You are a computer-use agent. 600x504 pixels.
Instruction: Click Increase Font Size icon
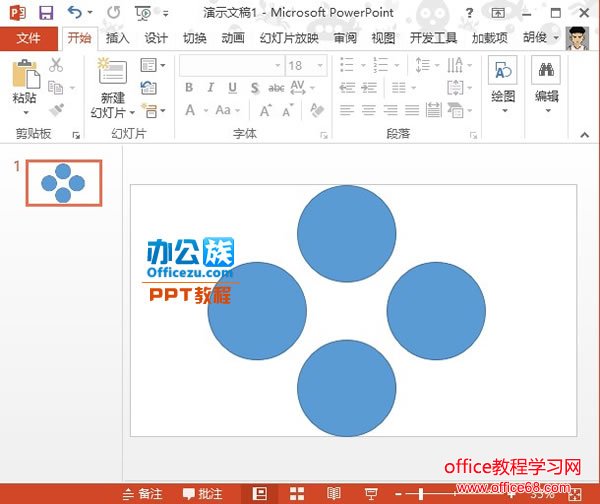click(x=266, y=111)
